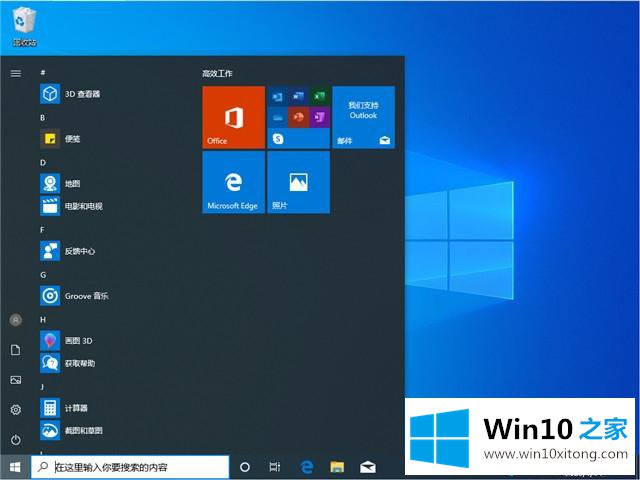Screen dimensions: 640x480
Task: Open Groove 音乐 app
Action: pyautogui.click(x=74, y=296)
